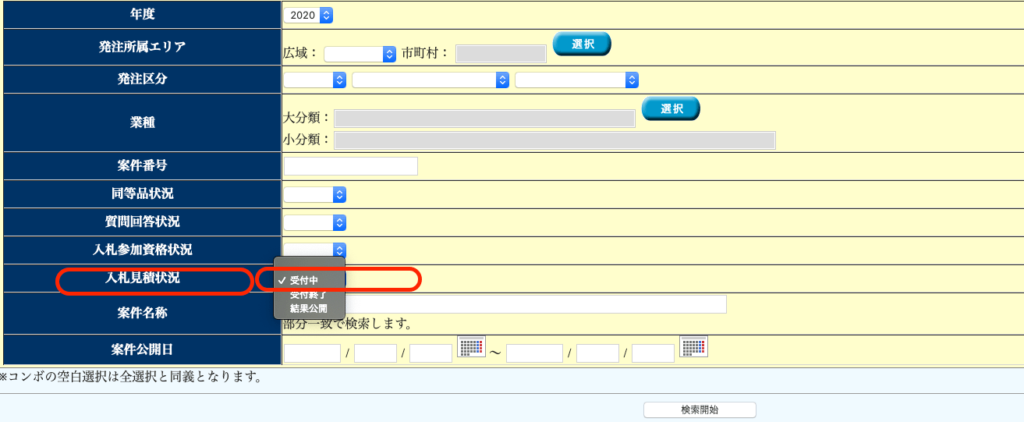This screenshot has width=1024, height=422.
Task: Open the middle 発注区分 dropdown
Action: point(431,80)
